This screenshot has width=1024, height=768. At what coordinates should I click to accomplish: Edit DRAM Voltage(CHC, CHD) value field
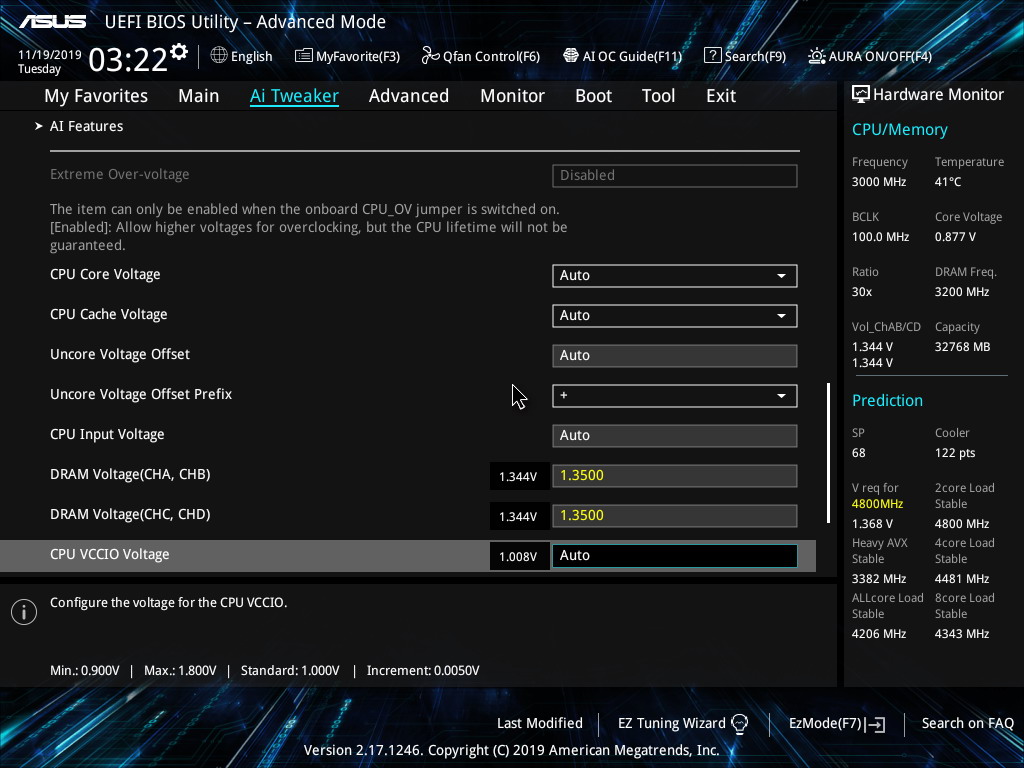click(675, 515)
